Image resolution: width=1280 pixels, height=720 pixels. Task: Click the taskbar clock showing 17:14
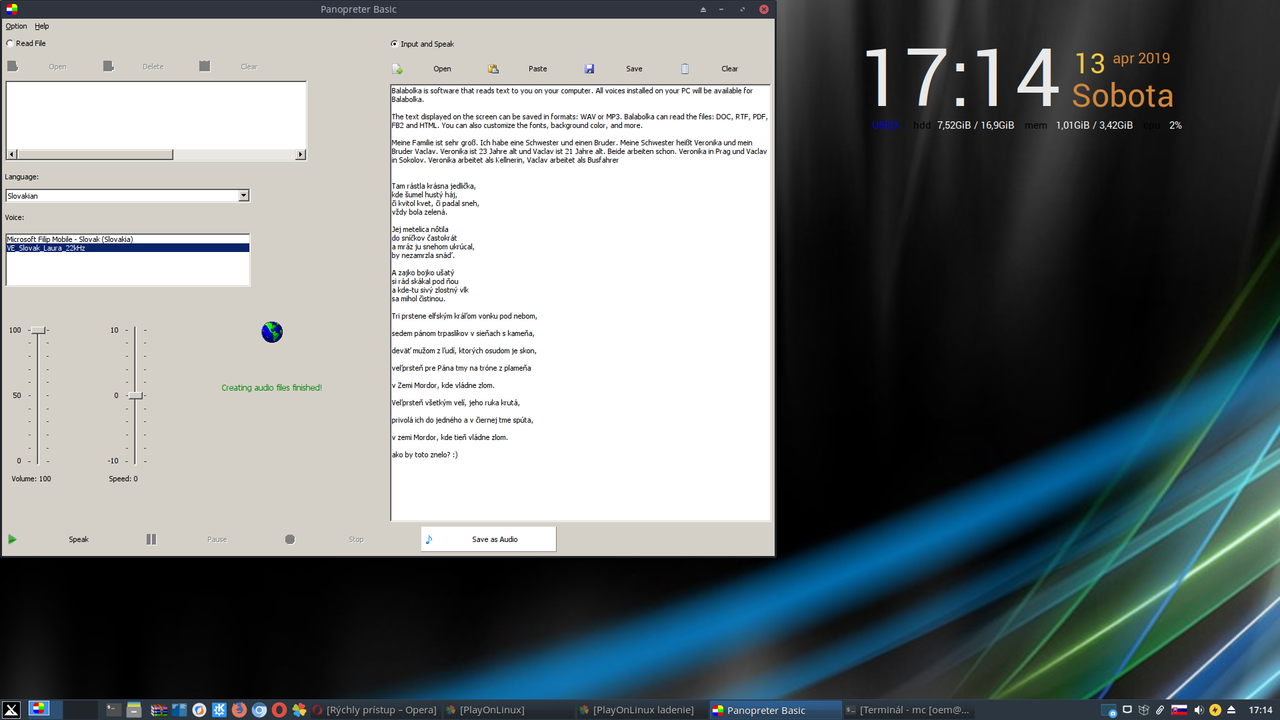coord(1260,710)
